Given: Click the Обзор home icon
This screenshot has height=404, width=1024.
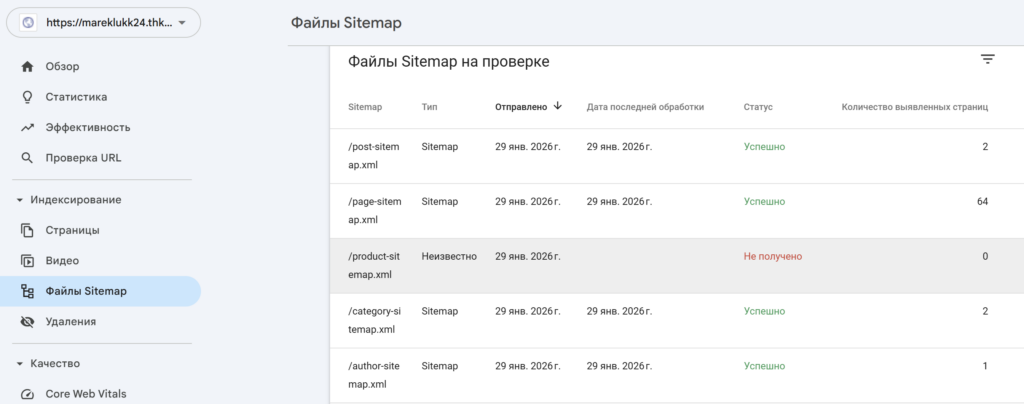Looking at the screenshot, I should [28, 67].
